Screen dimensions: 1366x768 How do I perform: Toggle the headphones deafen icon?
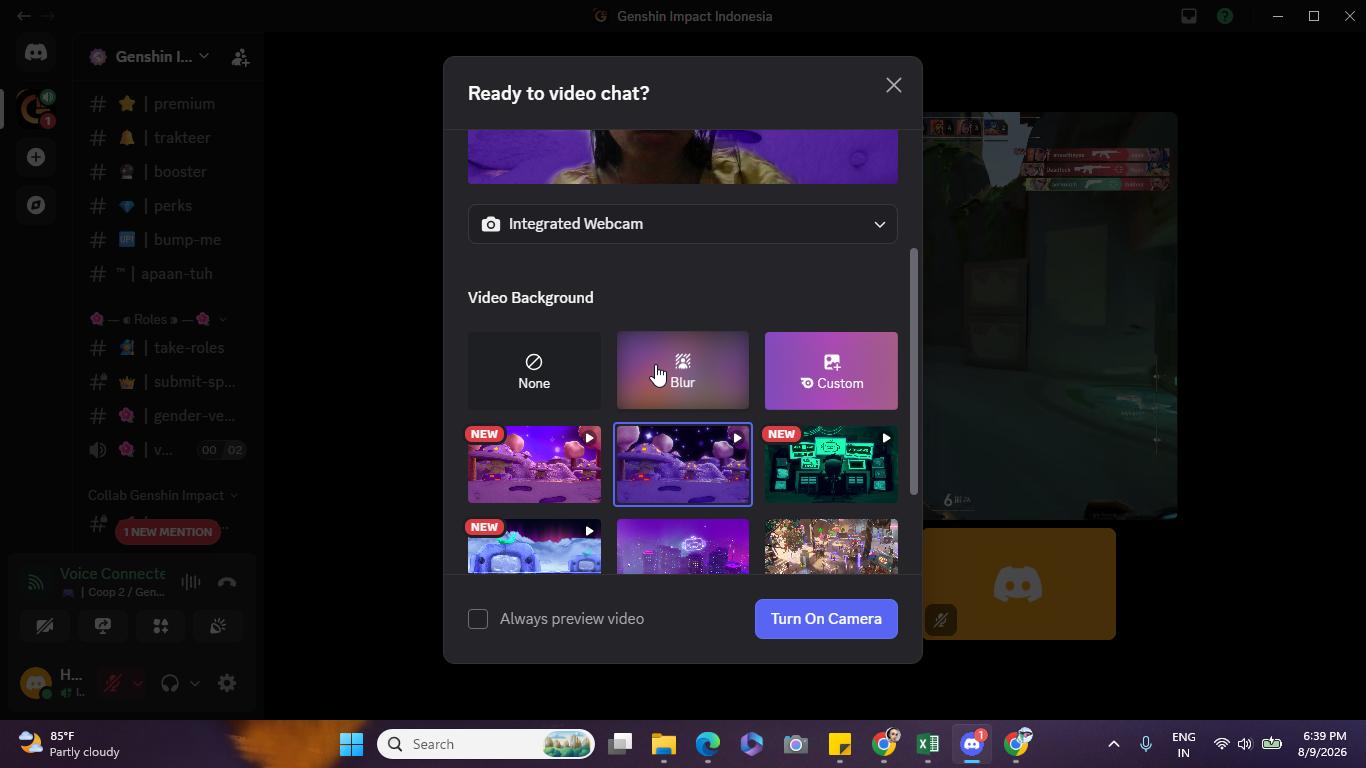[170, 683]
